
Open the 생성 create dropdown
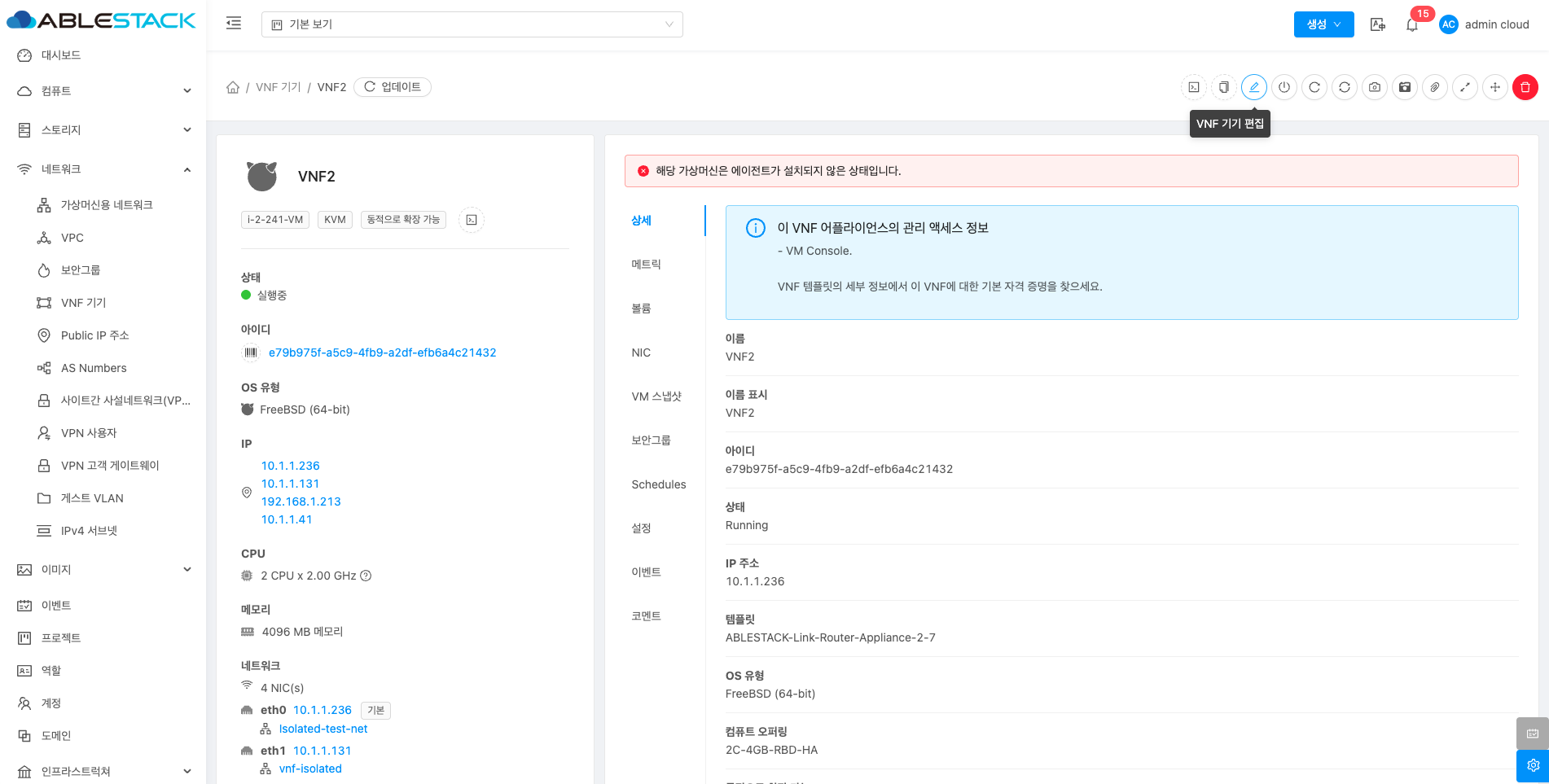(1323, 24)
